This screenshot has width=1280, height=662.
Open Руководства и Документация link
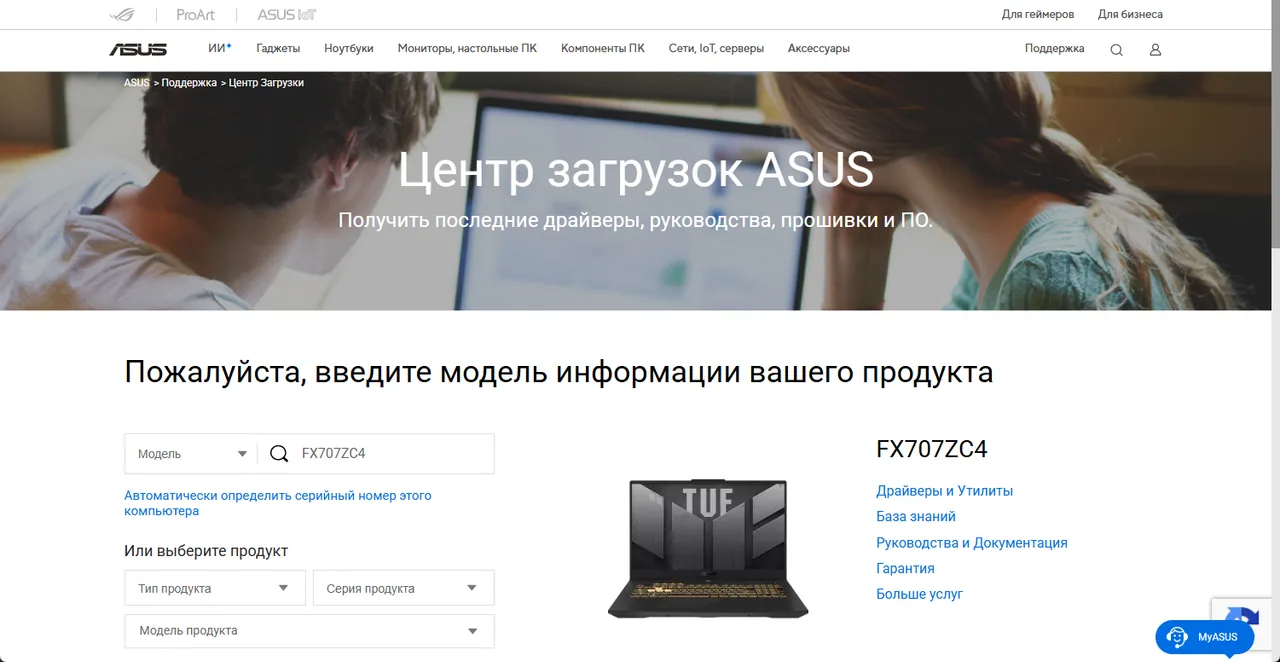click(972, 543)
